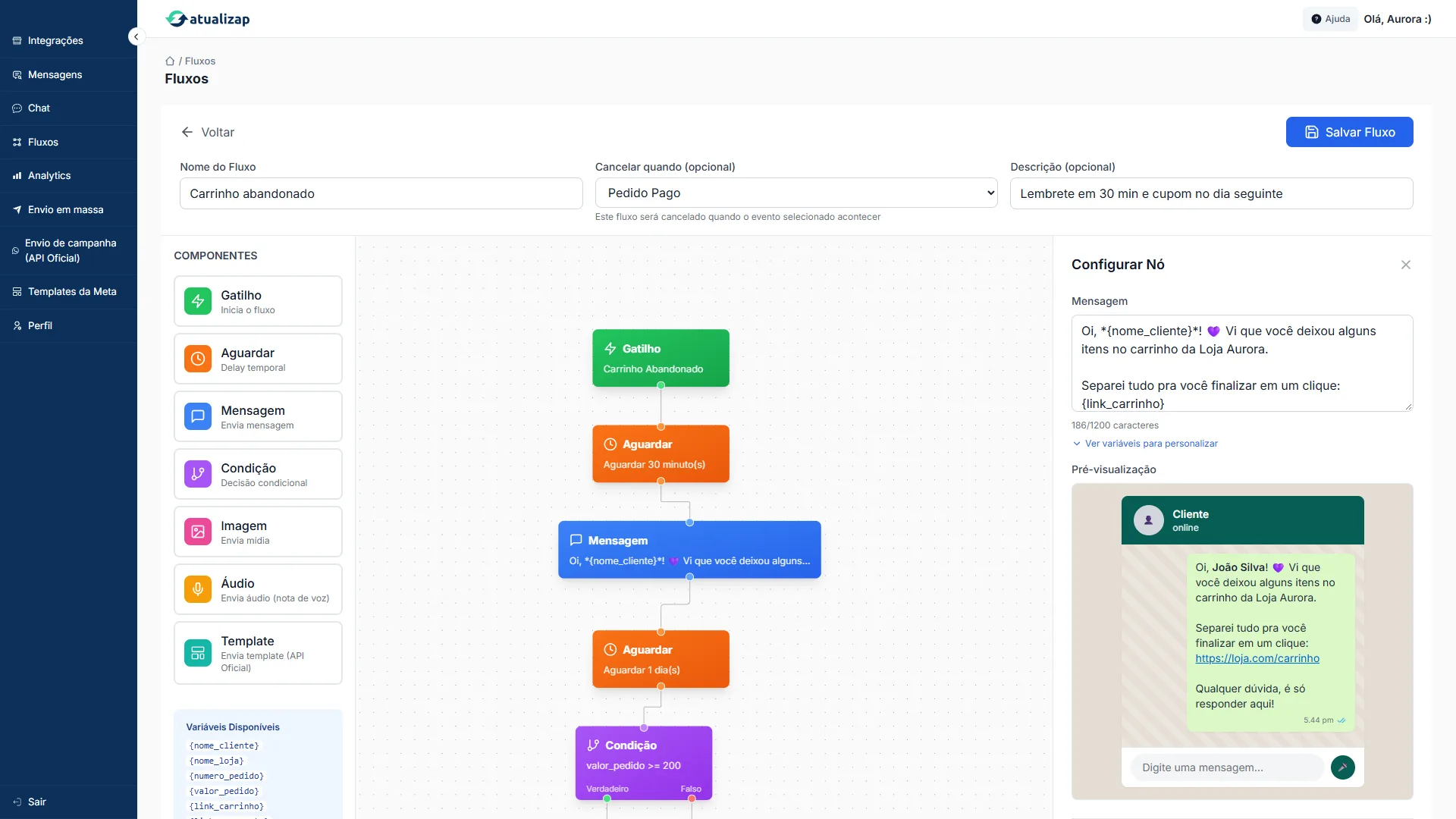Click the Ajuda help button
This screenshot has width=1456, height=819.
[x=1331, y=19]
